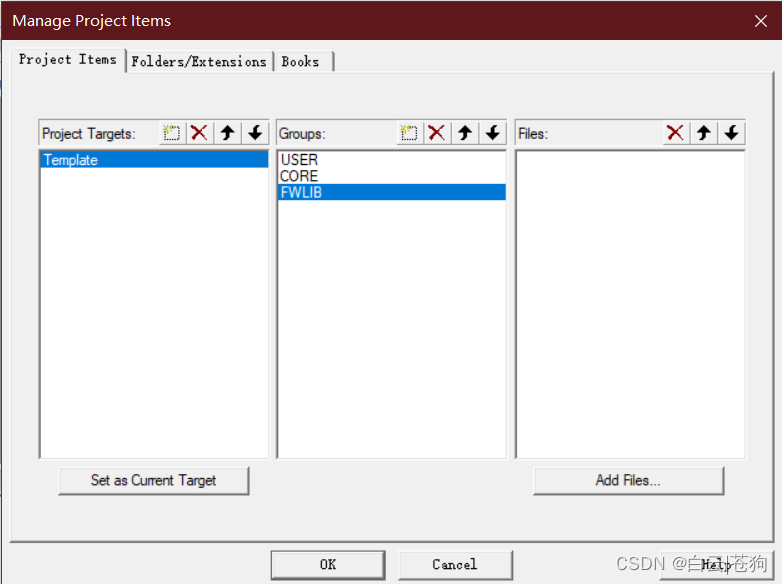Select the Template target

tap(154, 160)
